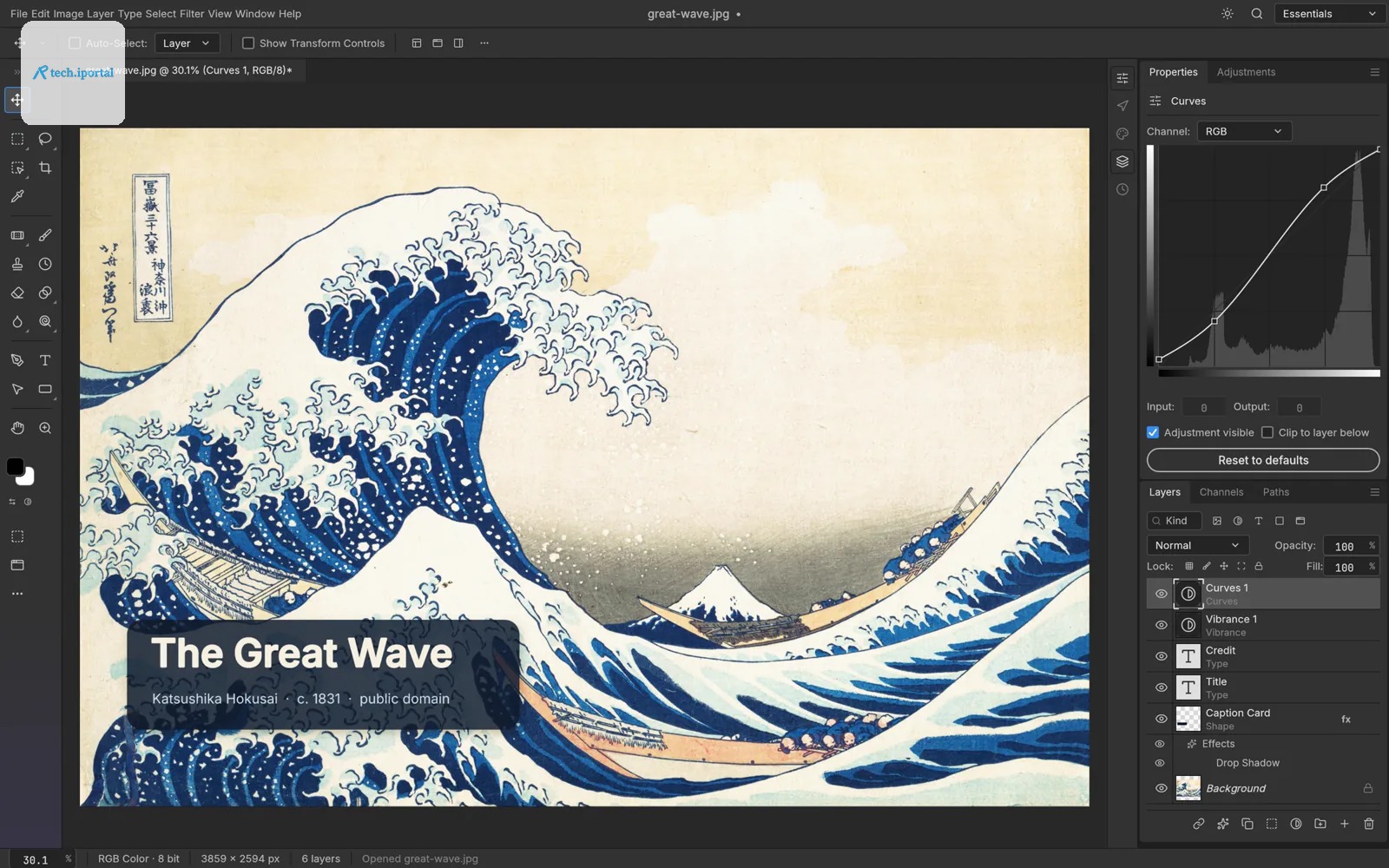This screenshot has height=868, width=1389.
Task: Click the new group folder icon
Action: point(1320,824)
